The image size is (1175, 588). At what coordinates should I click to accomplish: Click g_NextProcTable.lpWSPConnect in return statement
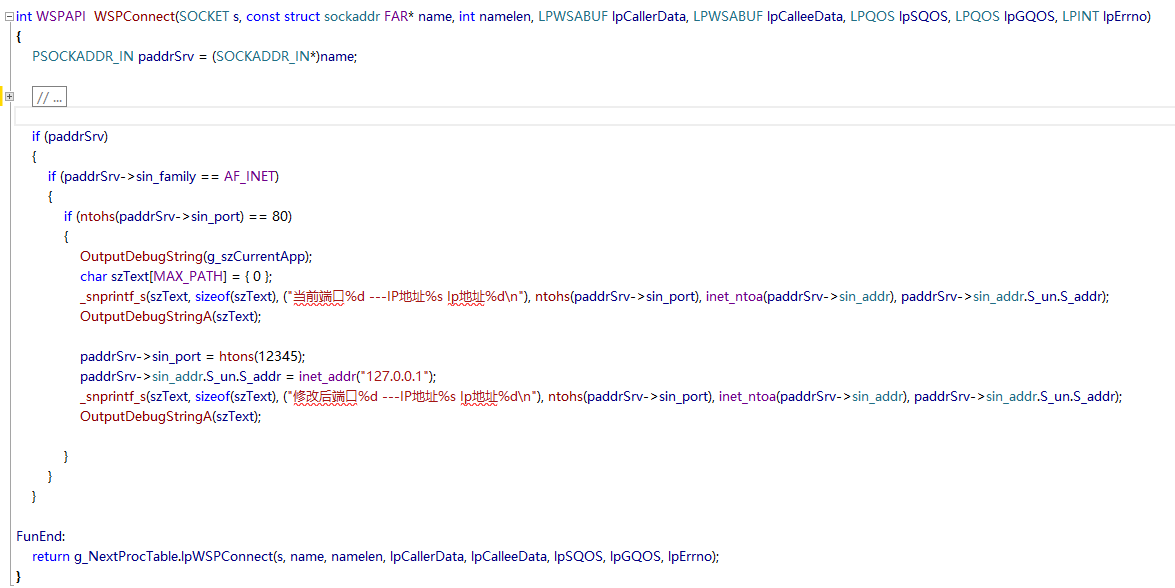point(172,557)
